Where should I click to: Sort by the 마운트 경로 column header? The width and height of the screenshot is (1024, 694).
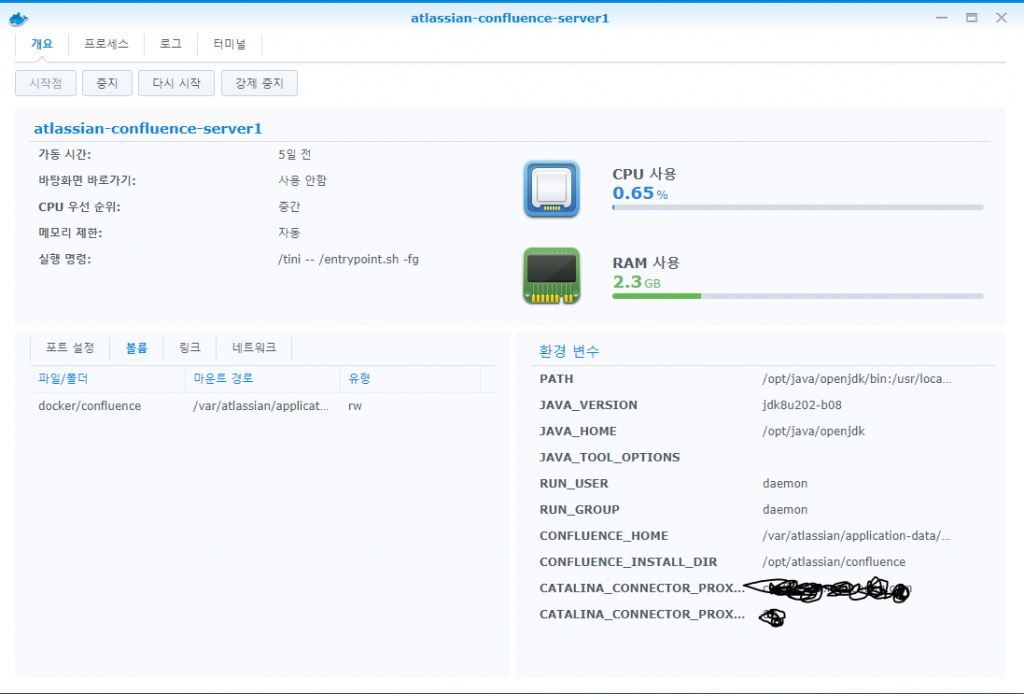click(x=262, y=379)
